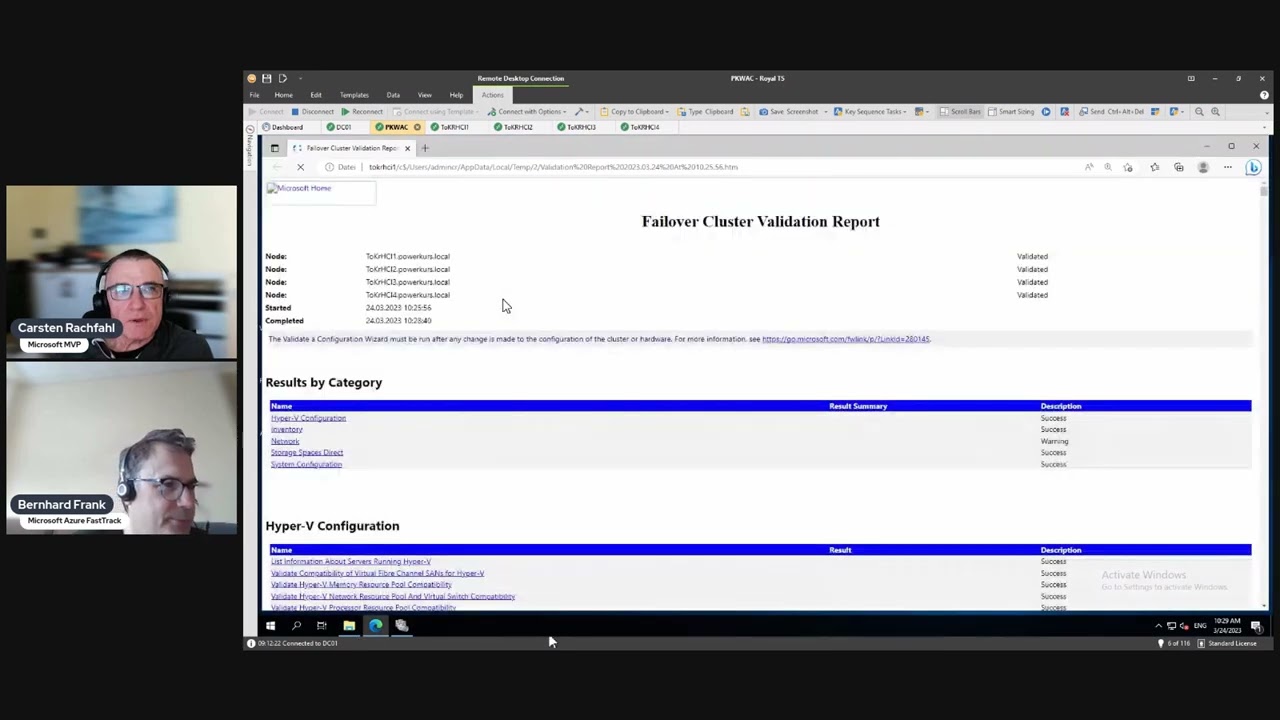
Task: Open the Hyper-V Configuration category link
Action: click(x=308, y=418)
